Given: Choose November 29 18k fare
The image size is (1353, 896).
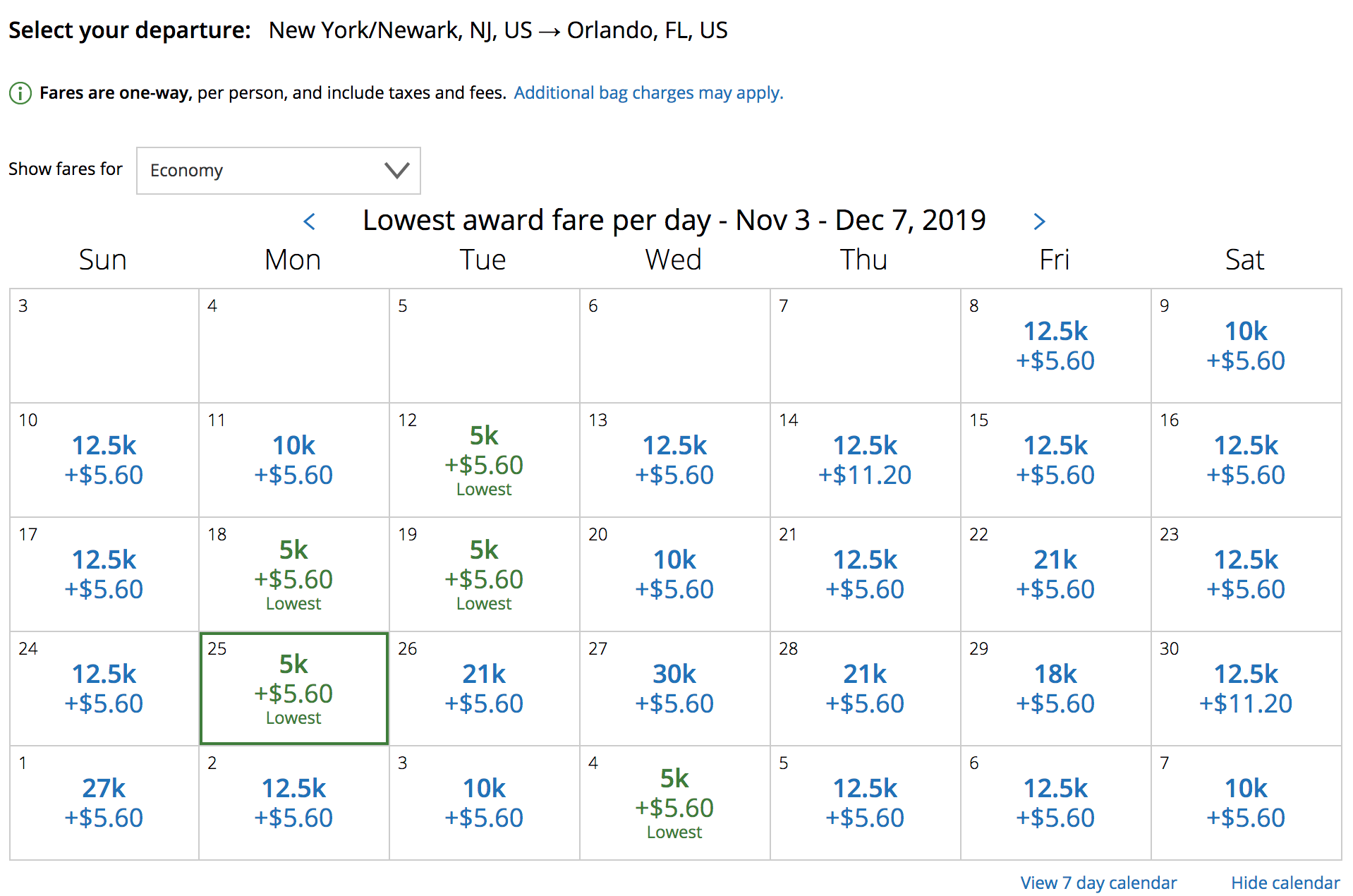Looking at the screenshot, I should [x=1056, y=689].
